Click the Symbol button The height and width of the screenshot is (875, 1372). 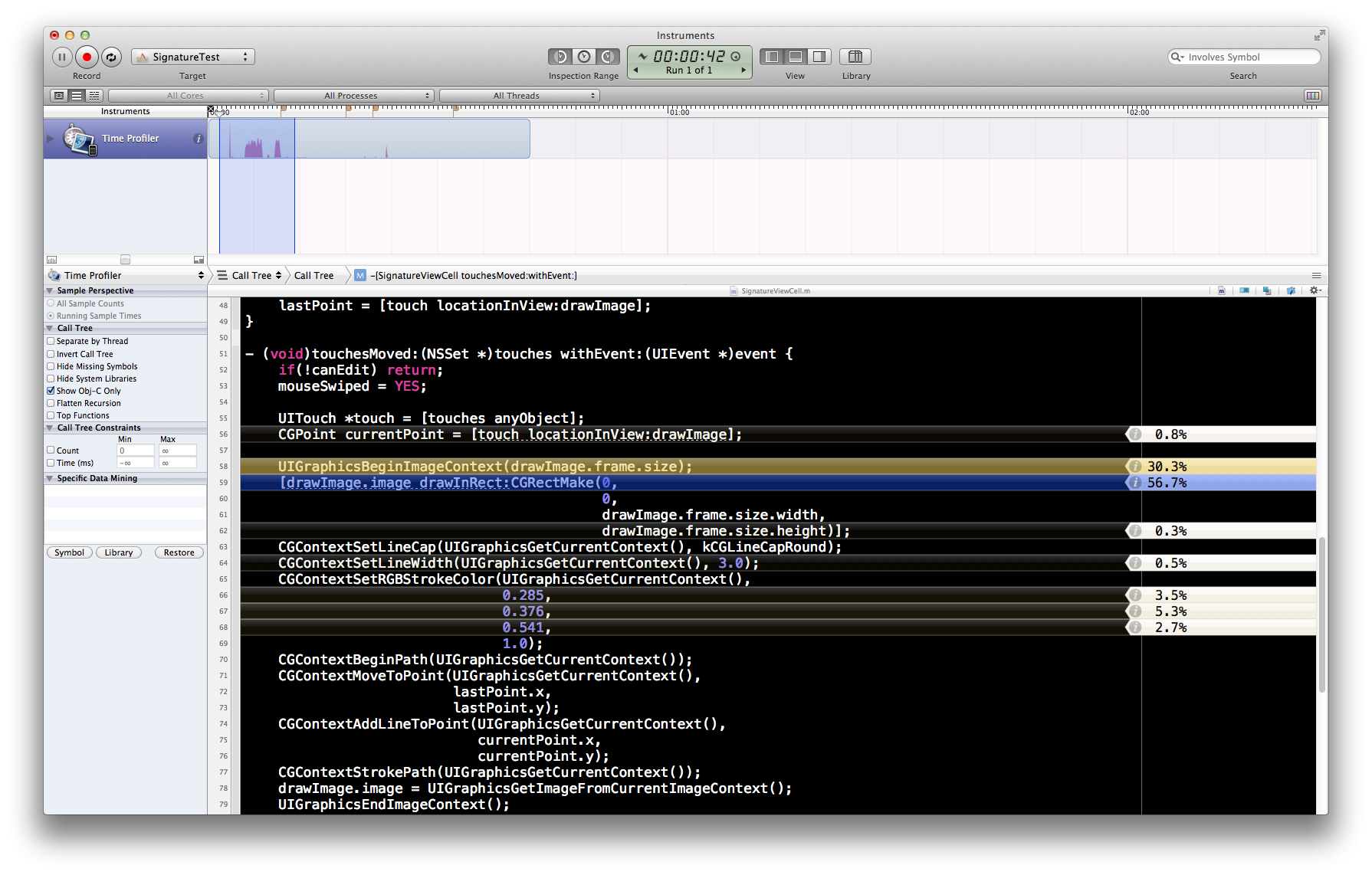tap(70, 552)
